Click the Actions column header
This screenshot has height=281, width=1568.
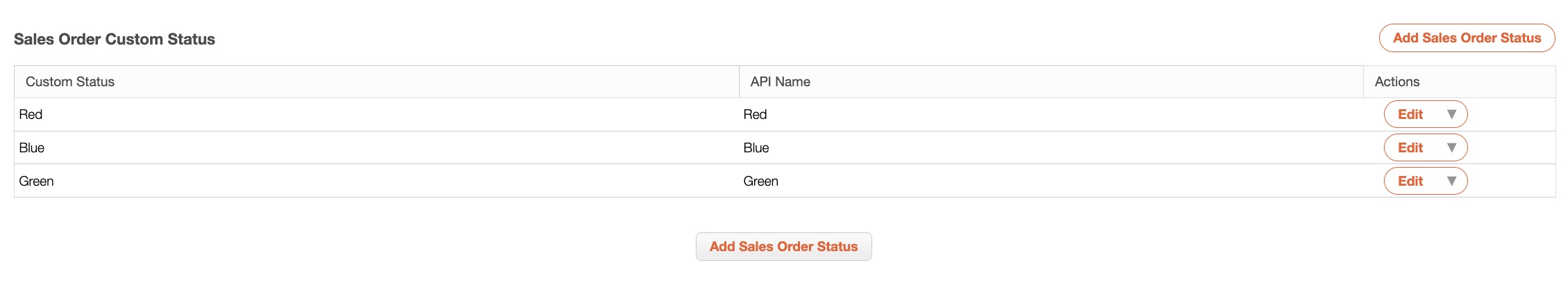click(1396, 82)
